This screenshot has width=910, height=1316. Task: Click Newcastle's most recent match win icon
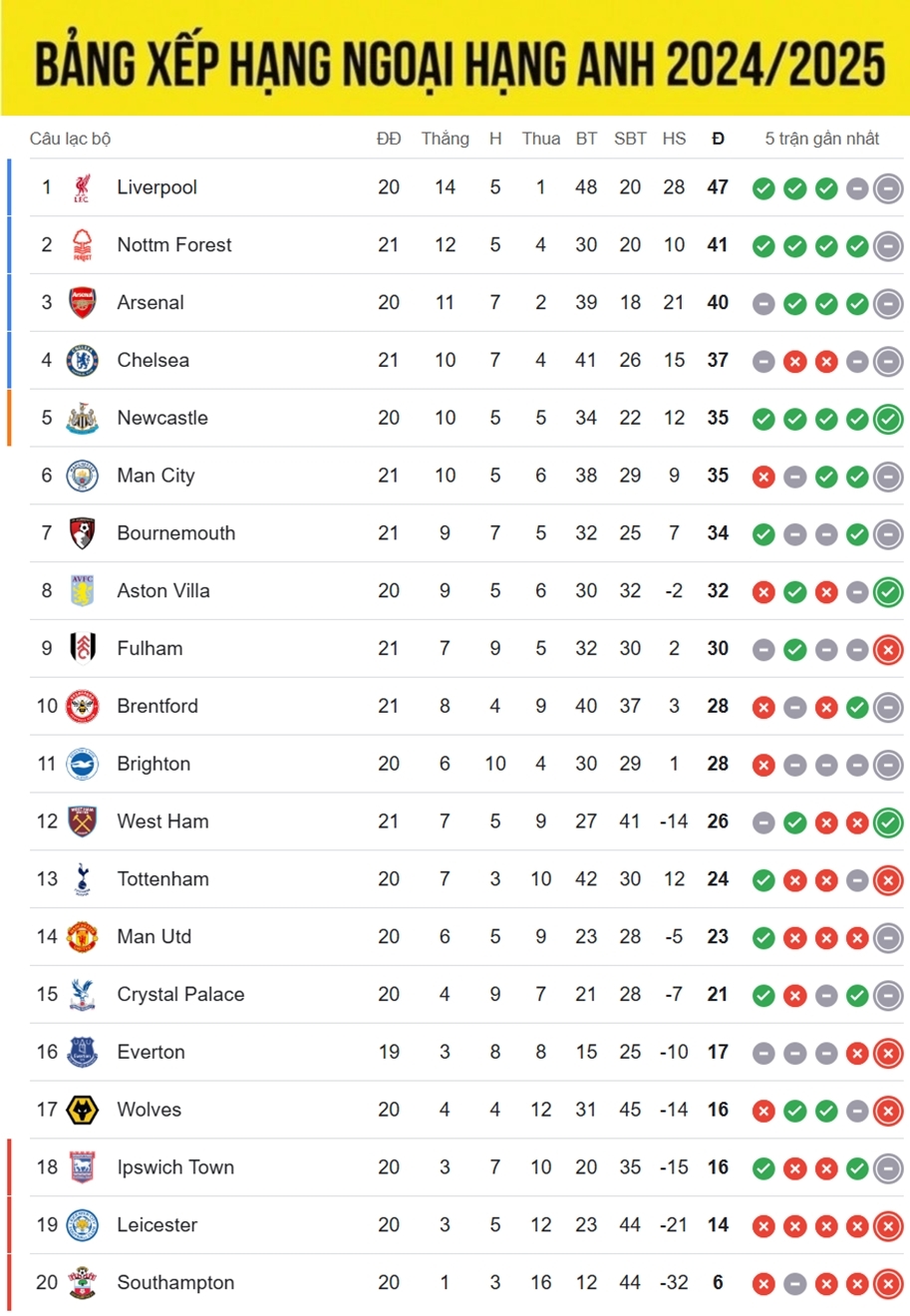[x=888, y=419]
